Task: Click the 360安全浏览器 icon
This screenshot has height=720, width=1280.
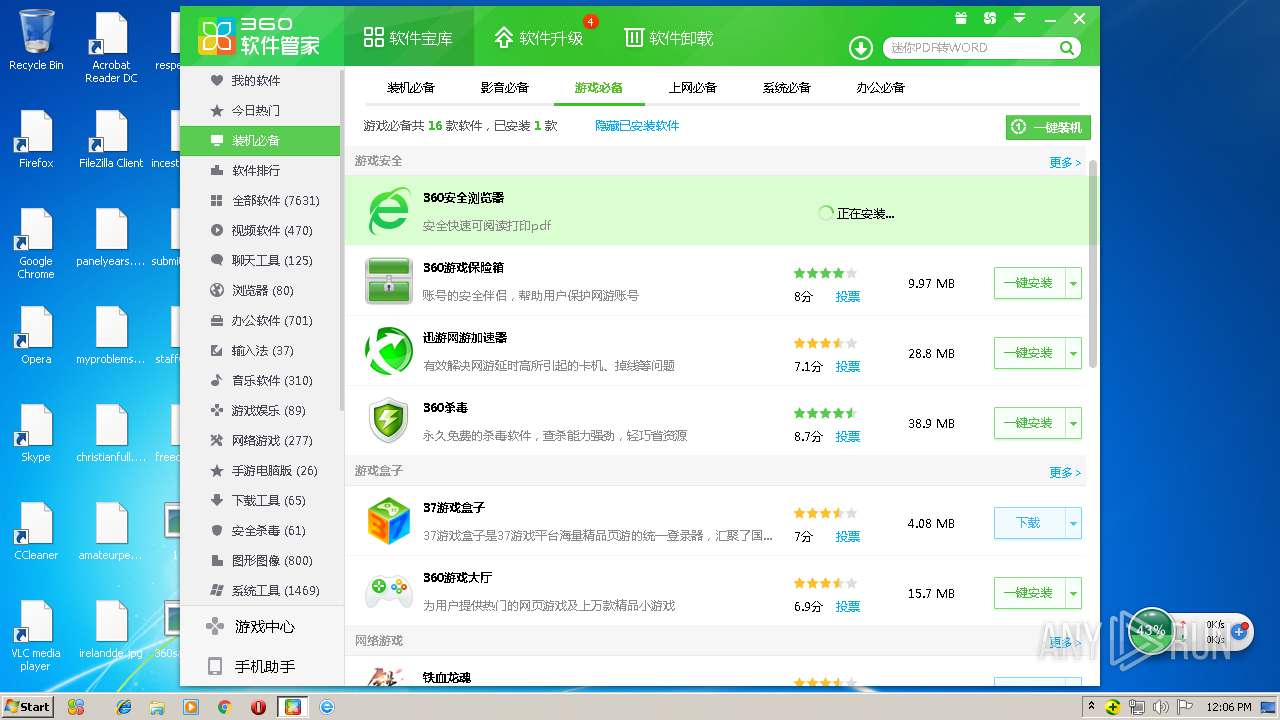Action: [x=389, y=211]
